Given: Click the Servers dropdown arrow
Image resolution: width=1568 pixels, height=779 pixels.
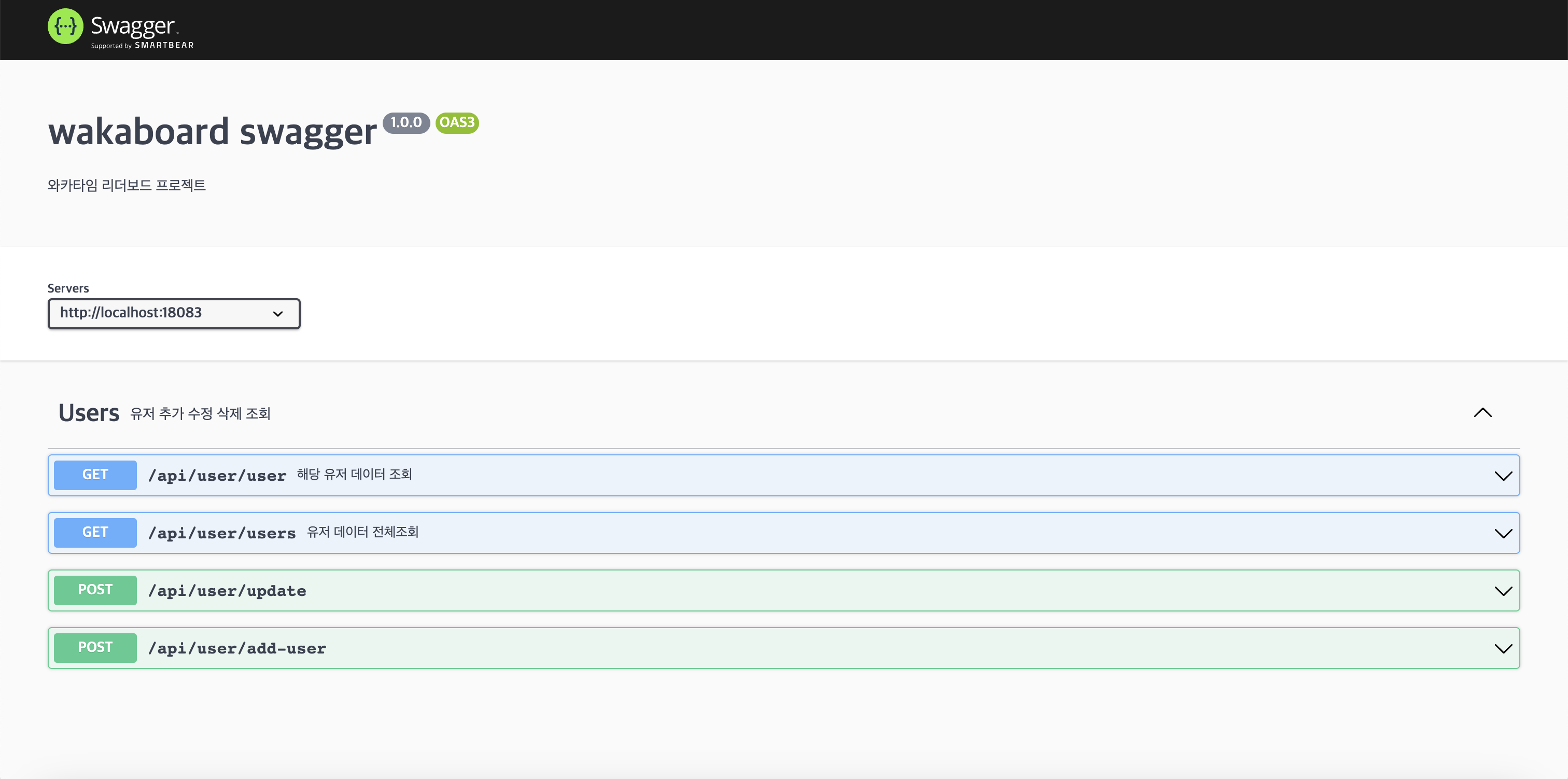Looking at the screenshot, I should click(277, 314).
